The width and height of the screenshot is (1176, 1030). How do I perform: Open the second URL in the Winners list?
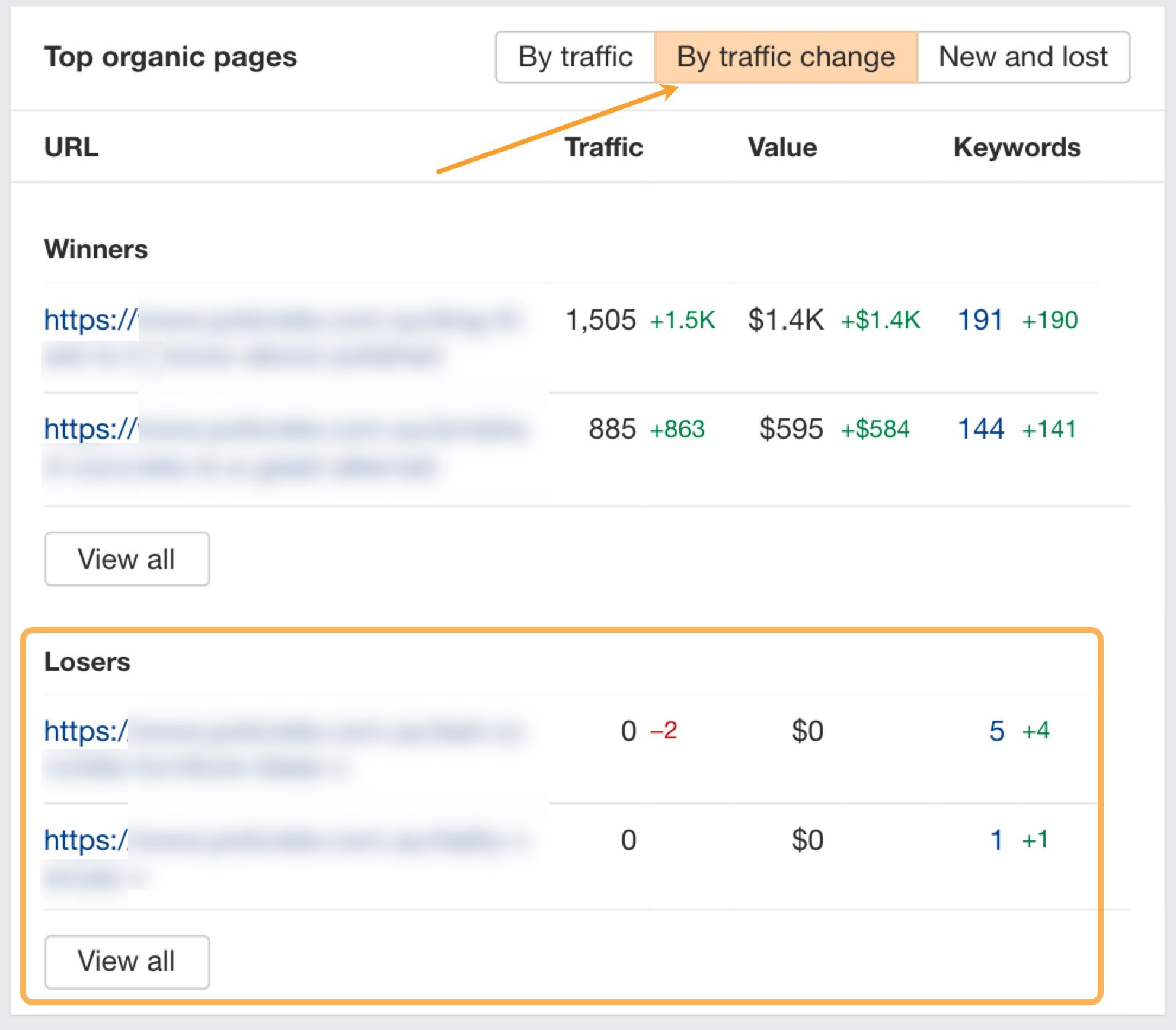[x=237, y=428]
